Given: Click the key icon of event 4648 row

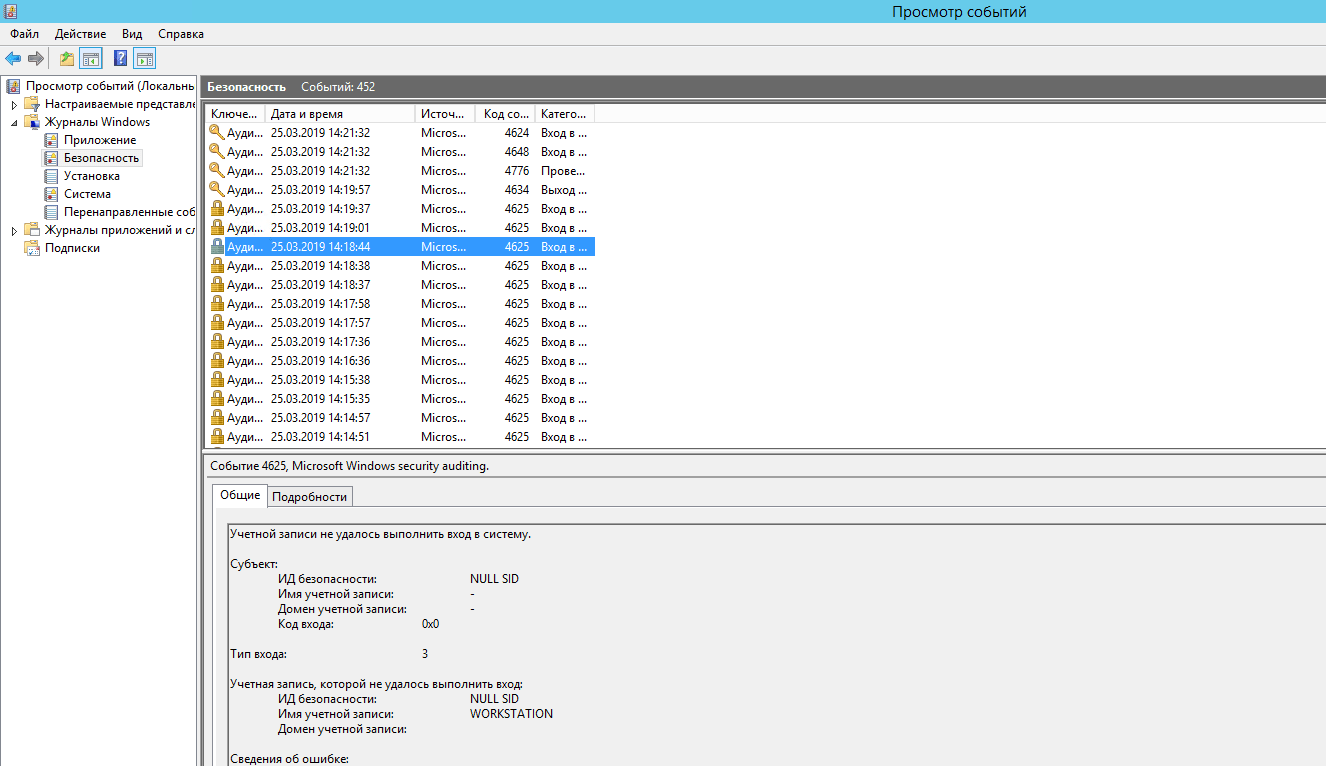Looking at the screenshot, I should point(217,151).
